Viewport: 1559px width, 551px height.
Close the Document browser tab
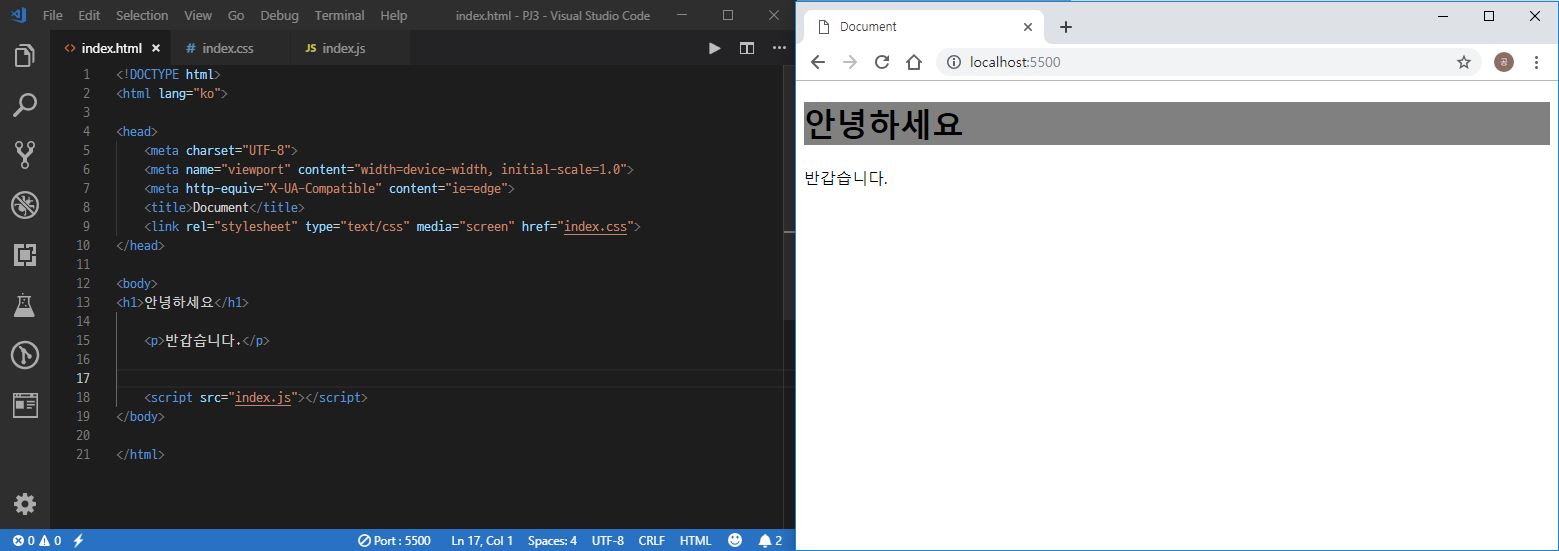click(1027, 27)
